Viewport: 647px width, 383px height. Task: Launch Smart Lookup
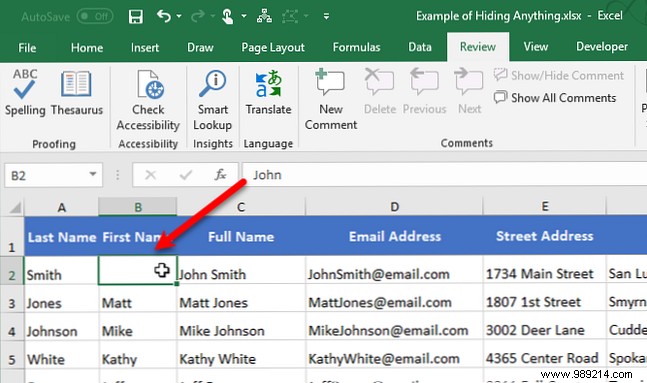(x=213, y=100)
